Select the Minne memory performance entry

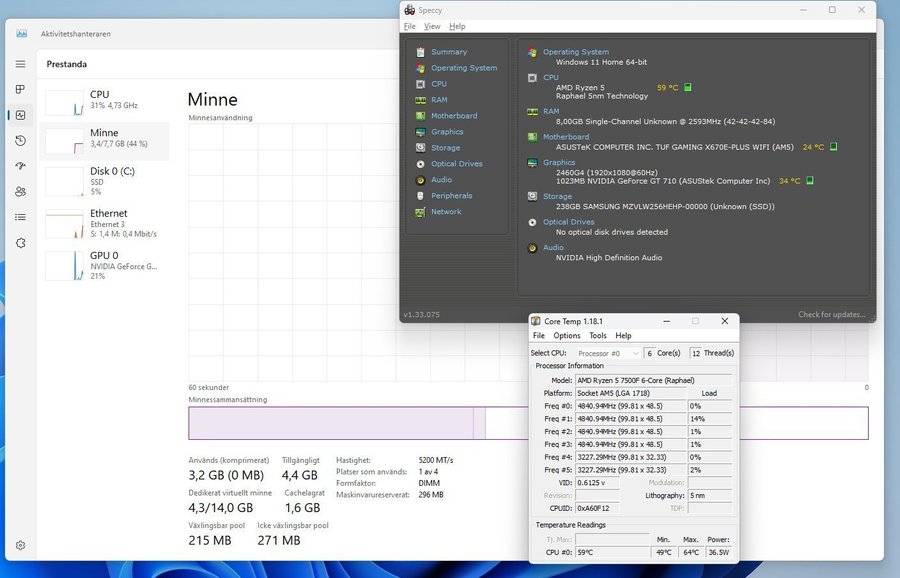point(104,141)
